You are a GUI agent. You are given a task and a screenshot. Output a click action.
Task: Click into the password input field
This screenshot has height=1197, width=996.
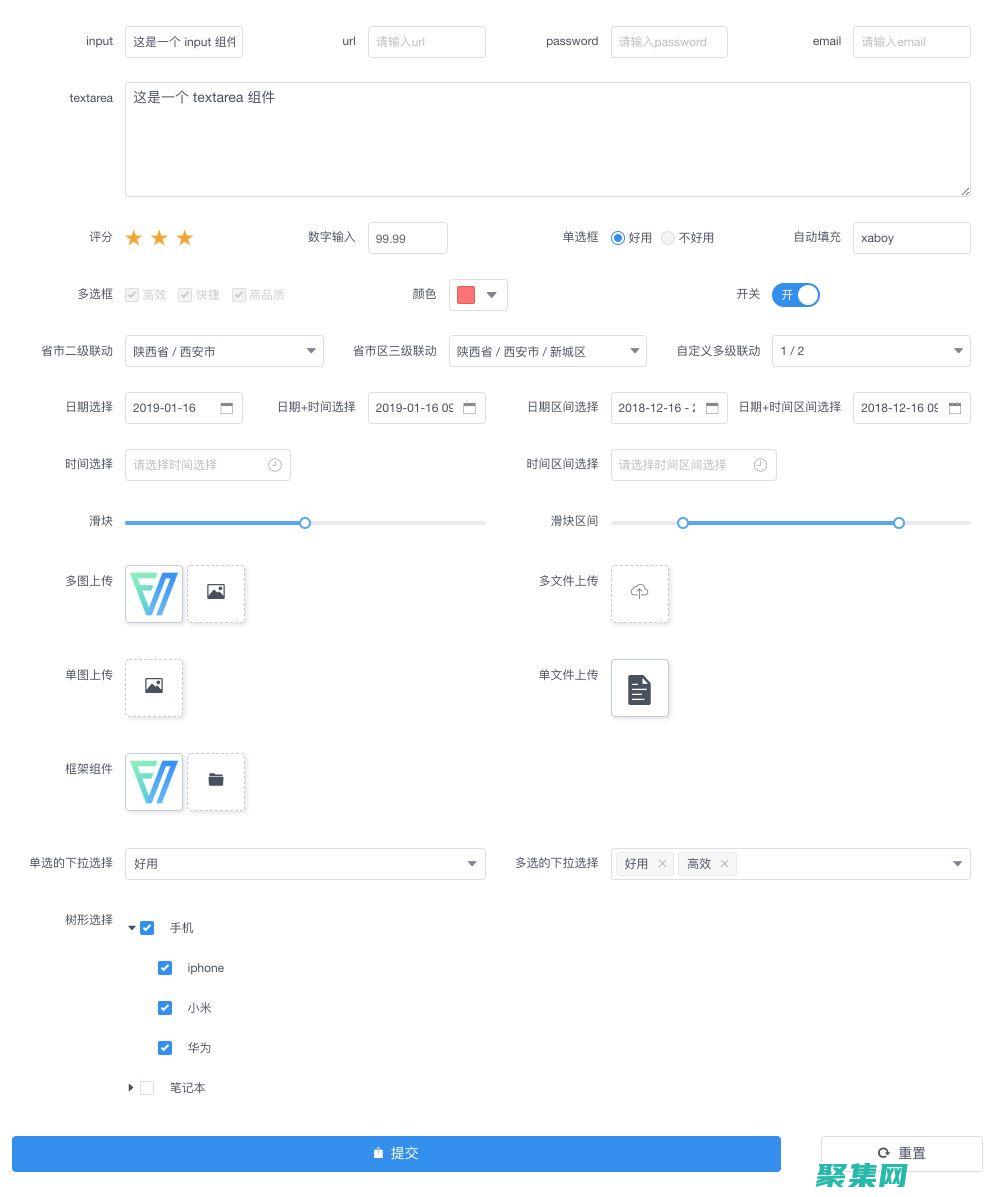[x=668, y=42]
